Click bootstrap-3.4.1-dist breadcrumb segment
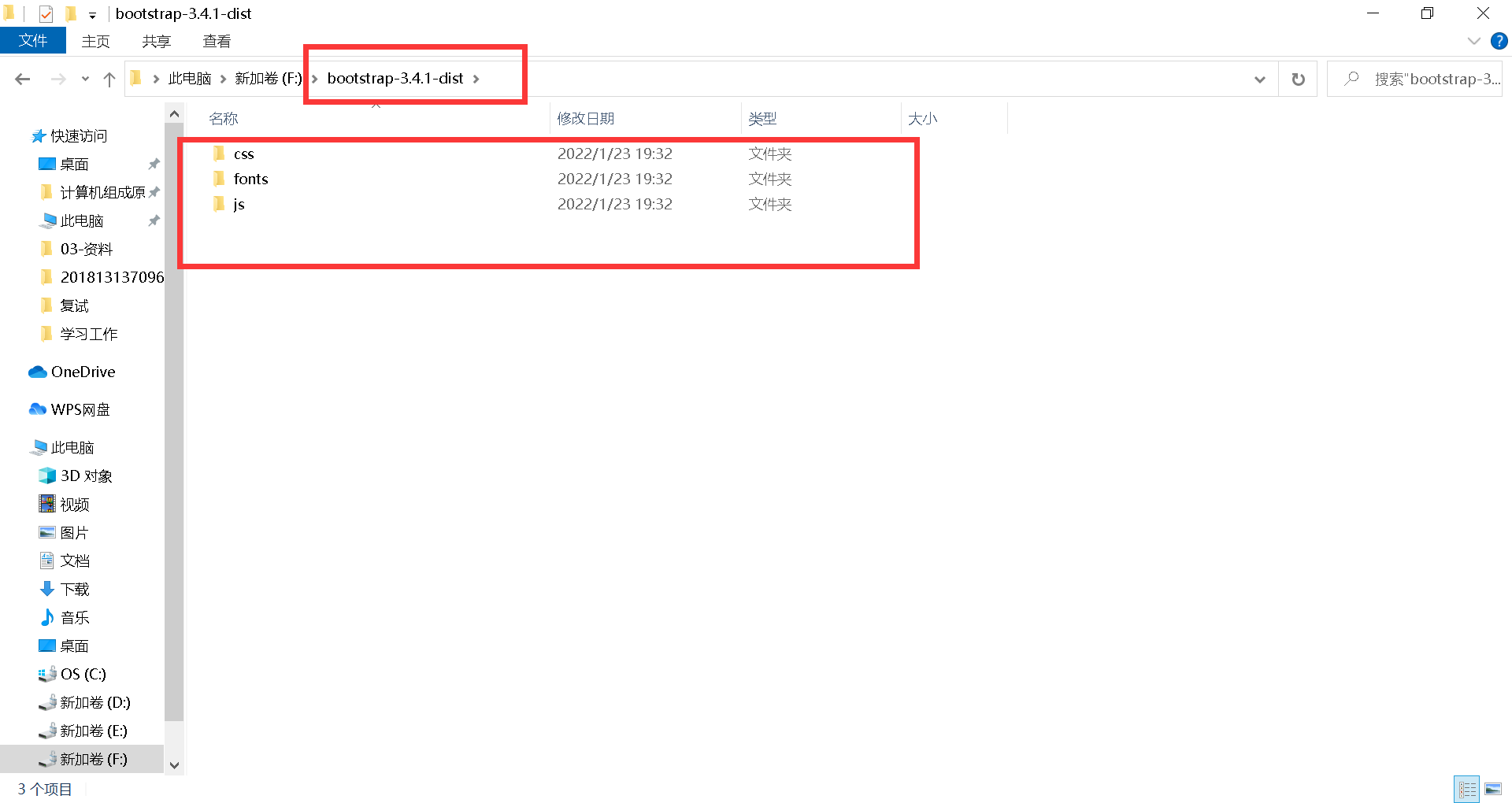This screenshot has height=803, width=1512. 395,78
